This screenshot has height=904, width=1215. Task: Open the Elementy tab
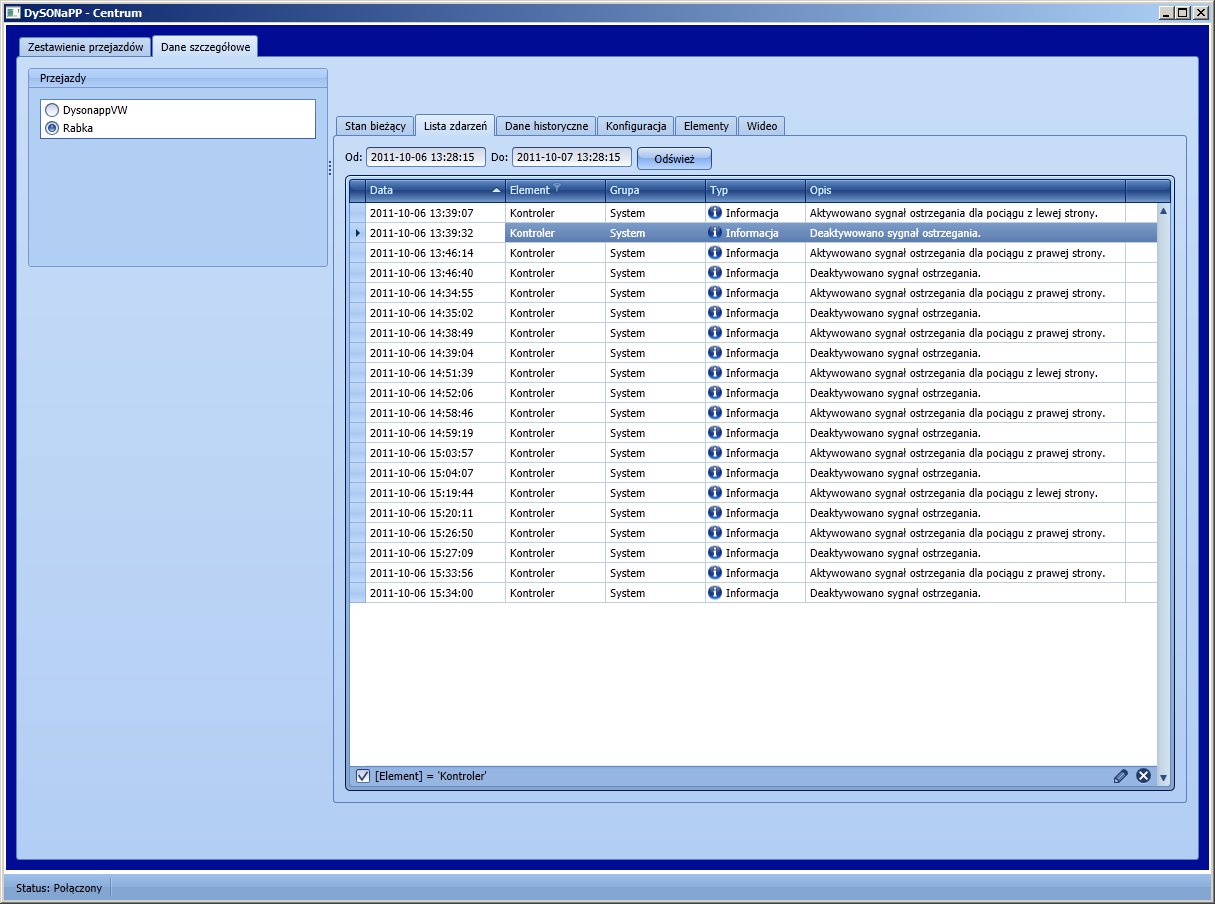point(706,126)
